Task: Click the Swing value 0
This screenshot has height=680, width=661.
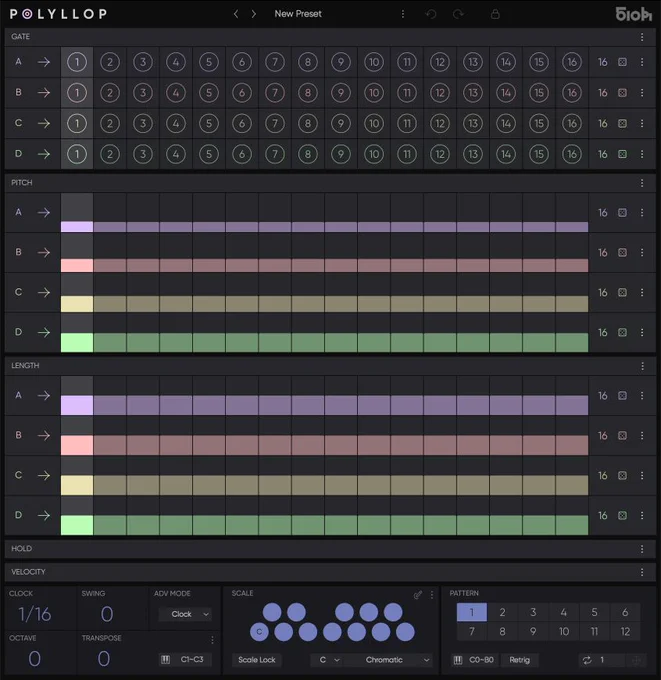Action: 107,614
